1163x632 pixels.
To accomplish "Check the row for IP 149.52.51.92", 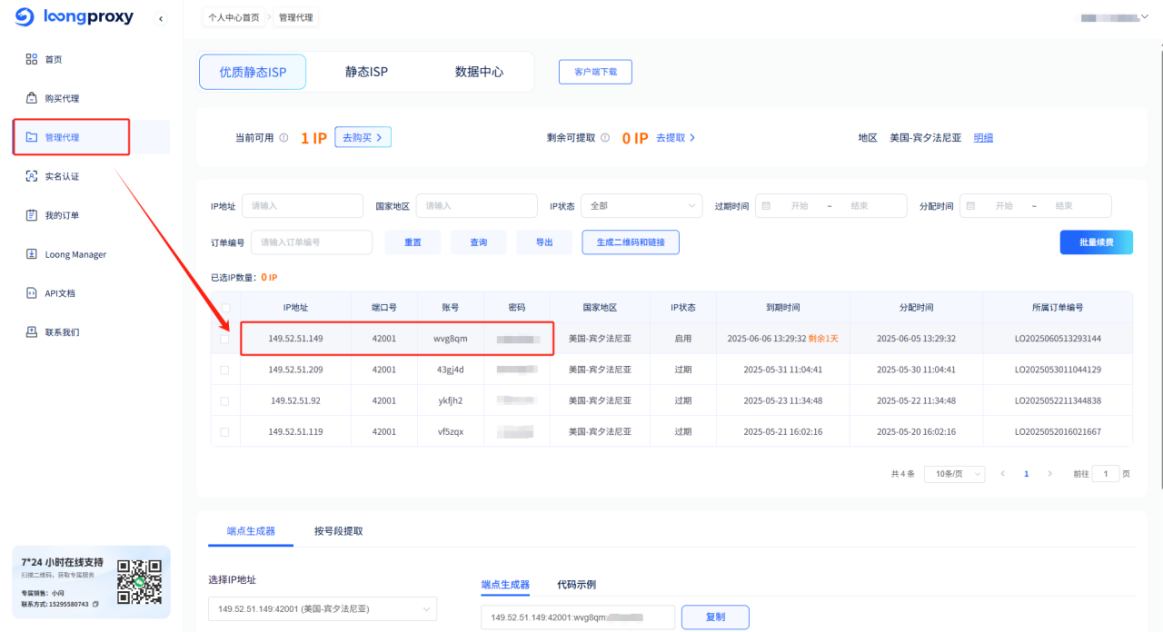I will coord(225,401).
